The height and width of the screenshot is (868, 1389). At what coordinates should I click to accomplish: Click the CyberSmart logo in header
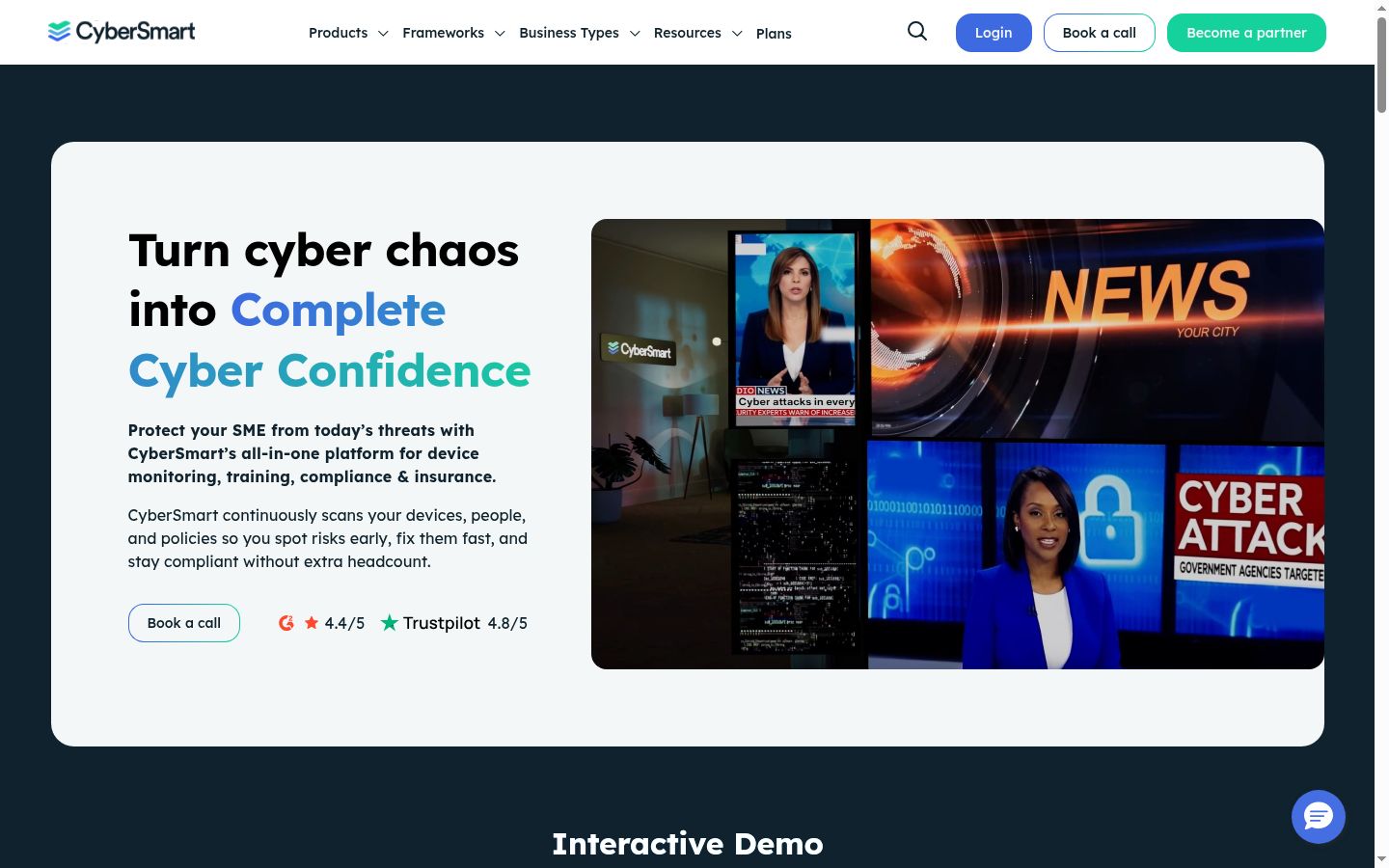[x=122, y=32]
